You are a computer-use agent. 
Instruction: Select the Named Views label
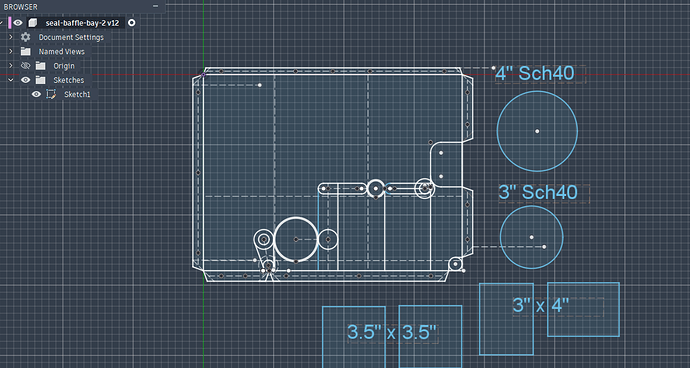61,52
